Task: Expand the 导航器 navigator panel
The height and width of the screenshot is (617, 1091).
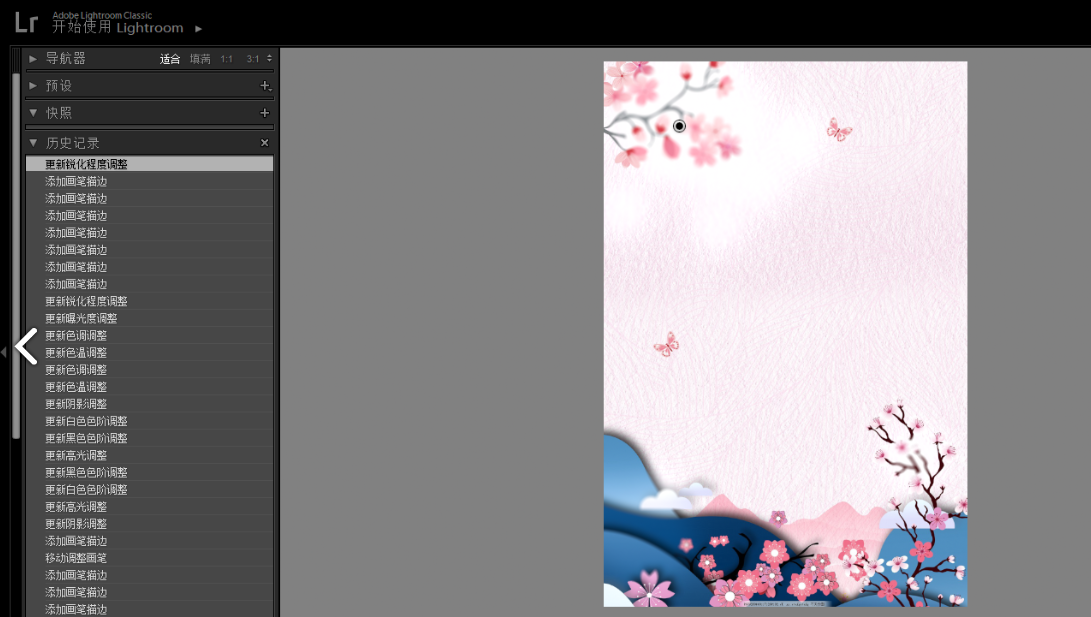Action: click(x=33, y=59)
